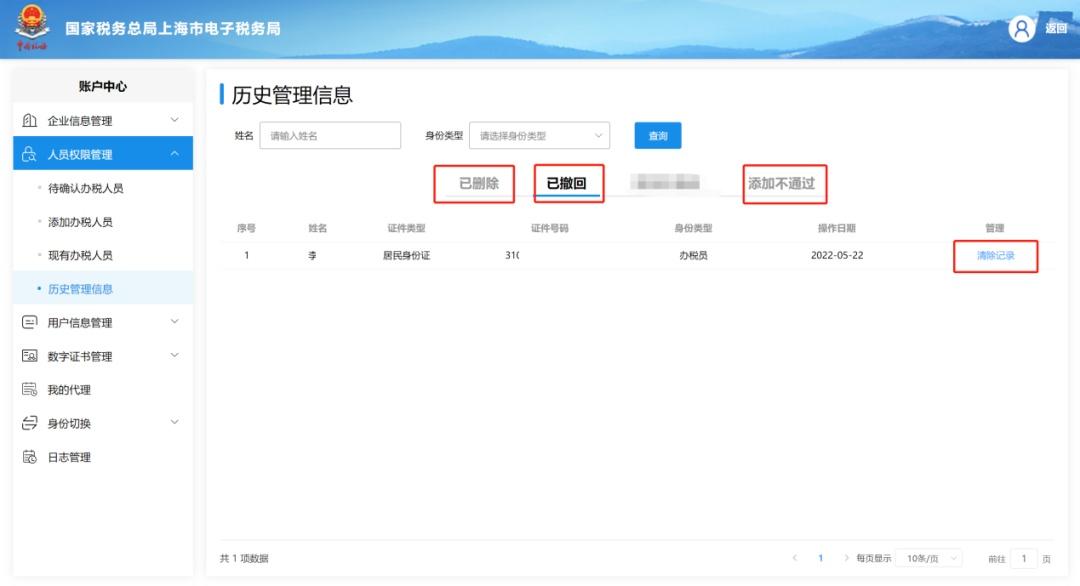This screenshot has width=1080, height=586.
Task: Click the 办税员 cell
Action: point(693,255)
